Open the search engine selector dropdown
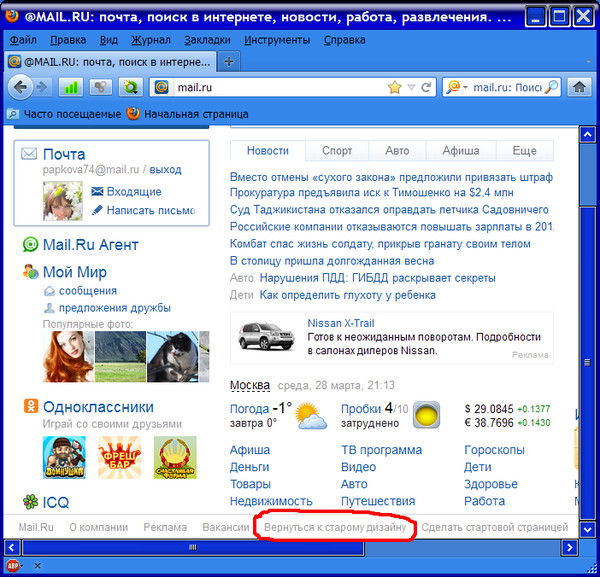Screen dimensions: 600x577 coord(465,88)
